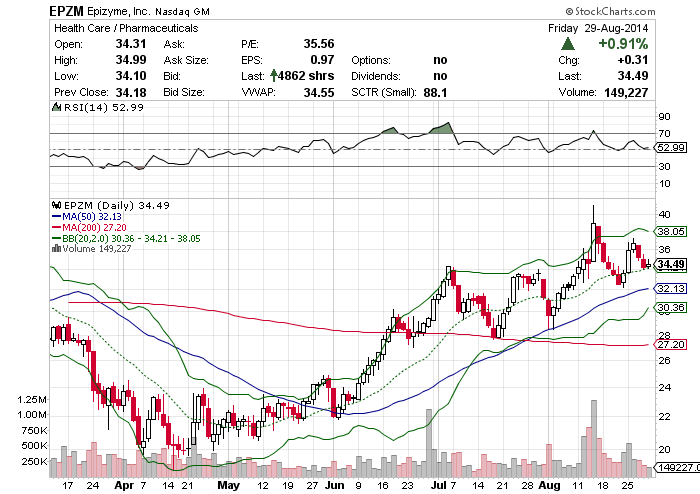Screen dimensions: 700x494
Task: Click the tallest mid-August volume bar
Action: click(594, 438)
